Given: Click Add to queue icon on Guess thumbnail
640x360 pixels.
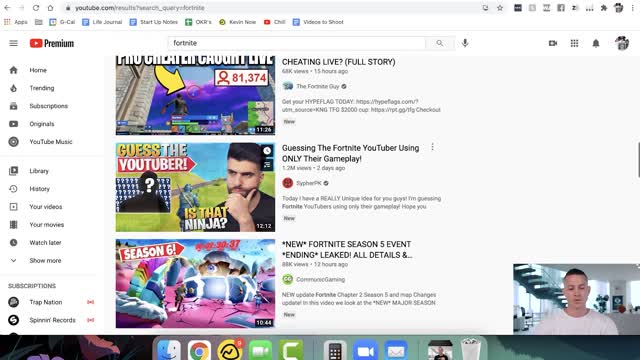Looking at the screenshot, I should (x=267, y=165).
